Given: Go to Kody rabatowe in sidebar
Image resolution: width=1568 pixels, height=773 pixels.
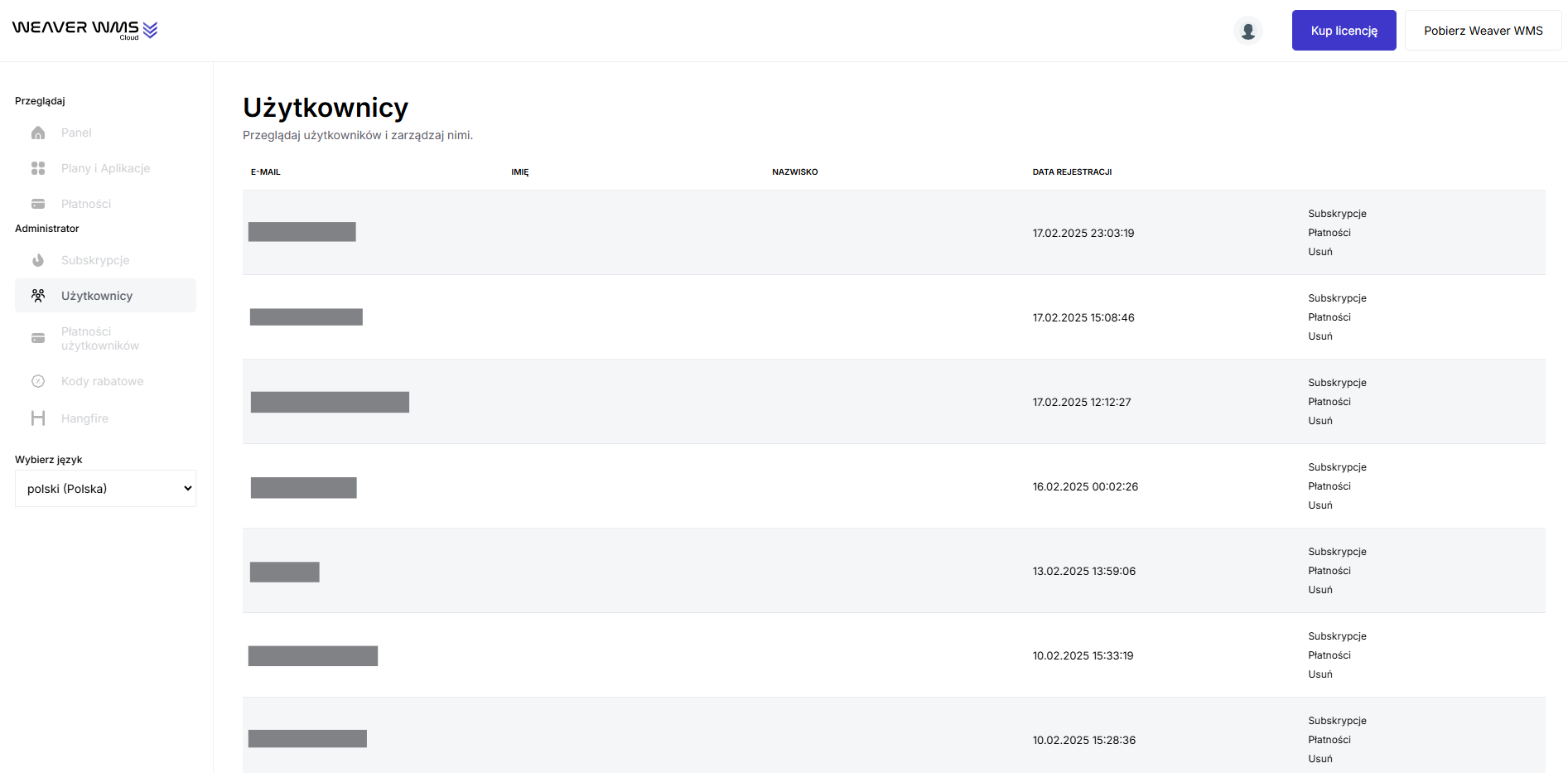Looking at the screenshot, I should point(102,381).
